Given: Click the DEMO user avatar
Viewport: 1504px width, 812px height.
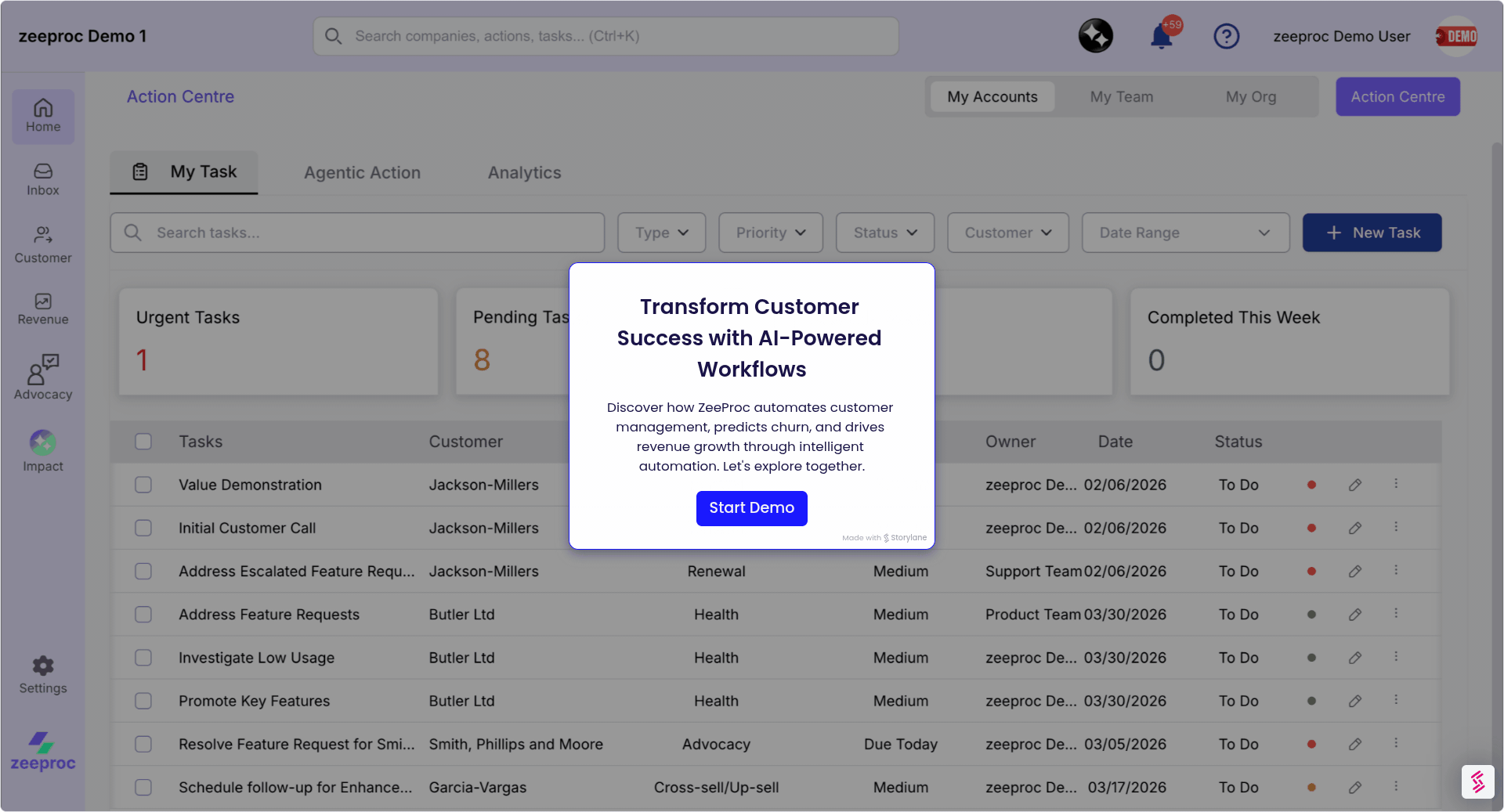Looking at the screenshot, I should [1457, 36].
